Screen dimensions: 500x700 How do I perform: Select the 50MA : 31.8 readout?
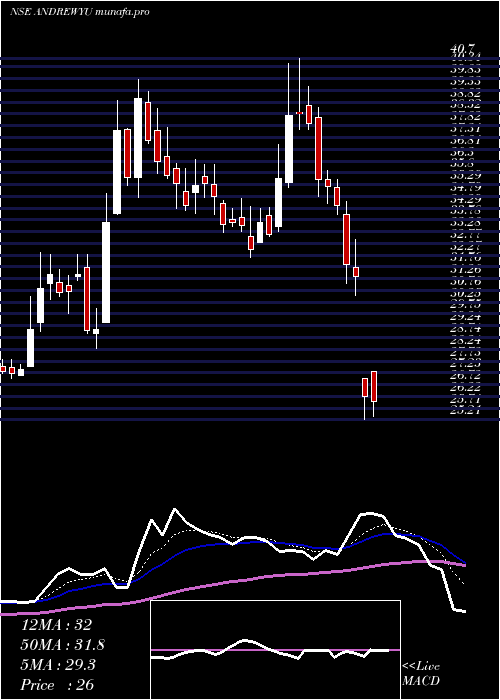62,645
